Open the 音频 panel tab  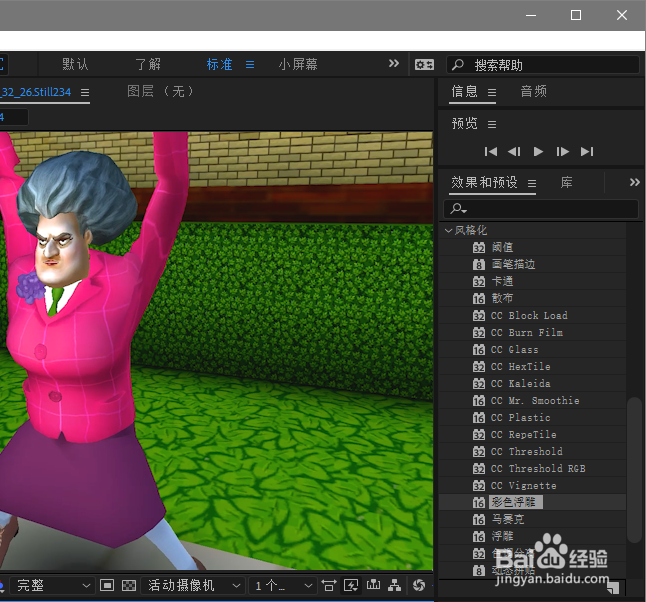pyautogui.click(x=534, y=91)
